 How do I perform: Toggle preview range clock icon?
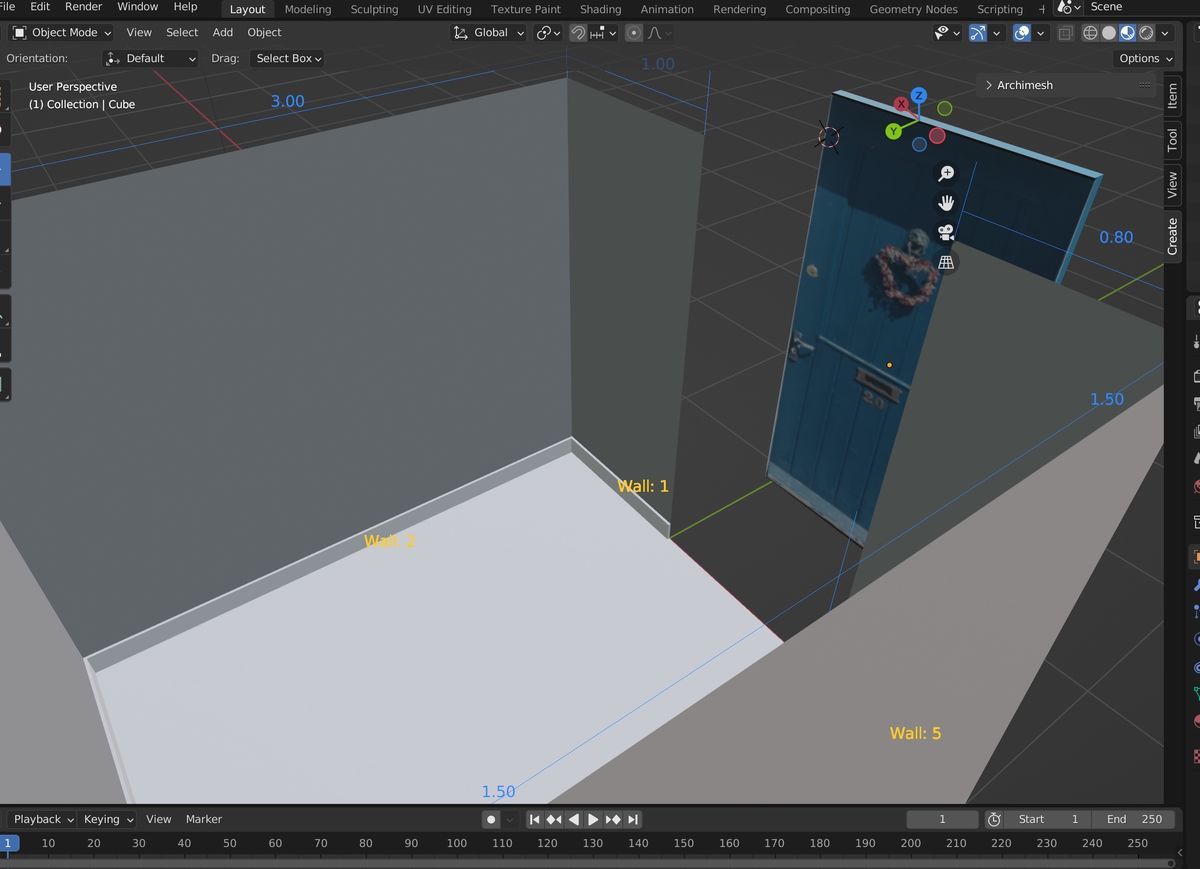tap(994, 819)
